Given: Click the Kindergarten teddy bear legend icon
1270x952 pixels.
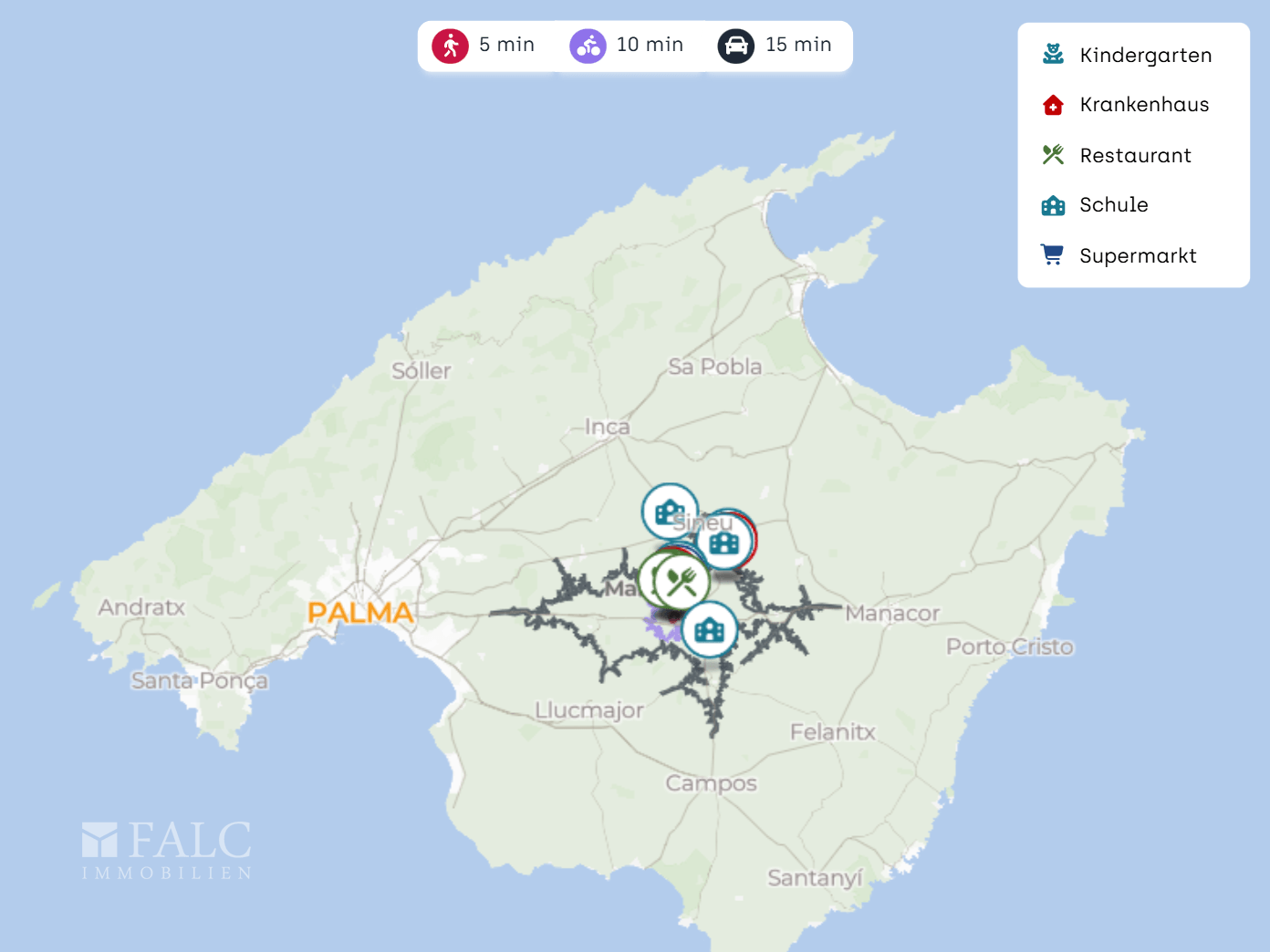Looking at the screenshot, I should (x=1053, y=55).
